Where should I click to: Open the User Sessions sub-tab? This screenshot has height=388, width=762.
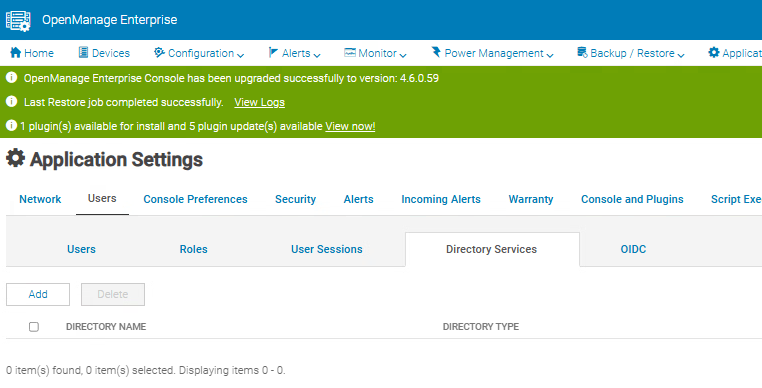click(x=327, y=249)
